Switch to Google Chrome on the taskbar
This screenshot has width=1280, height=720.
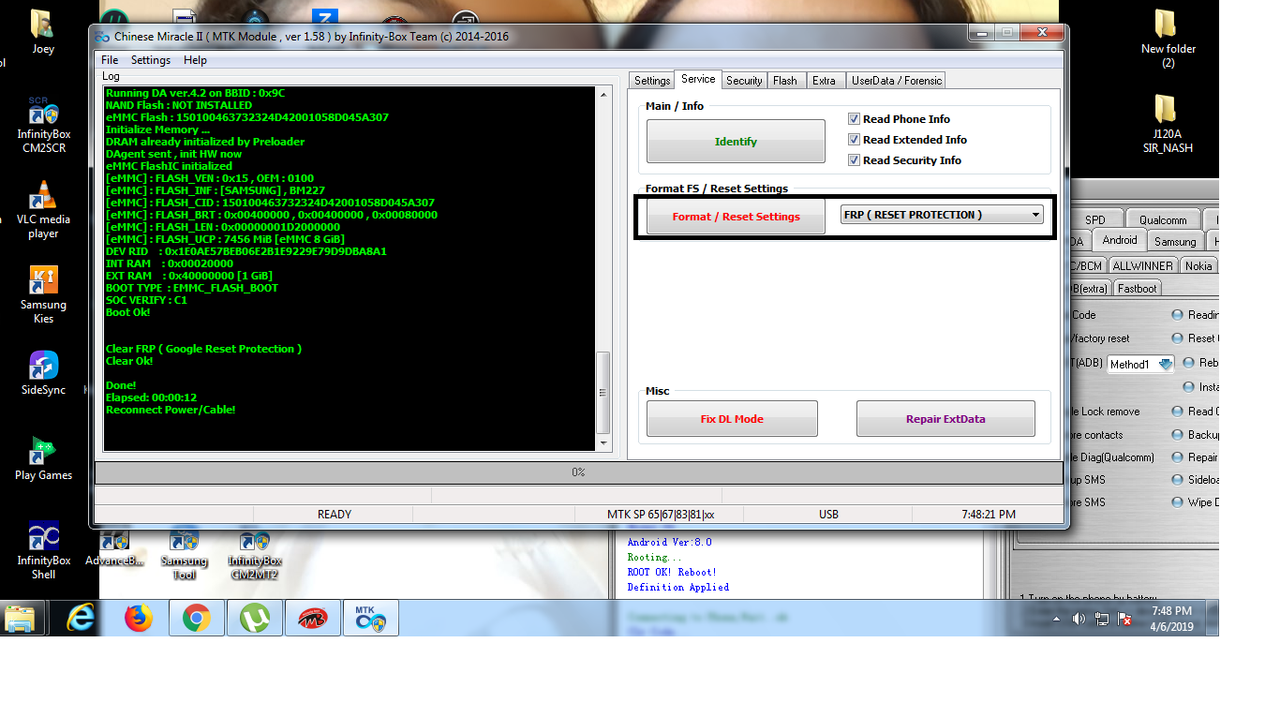click(x=196, y=619)
